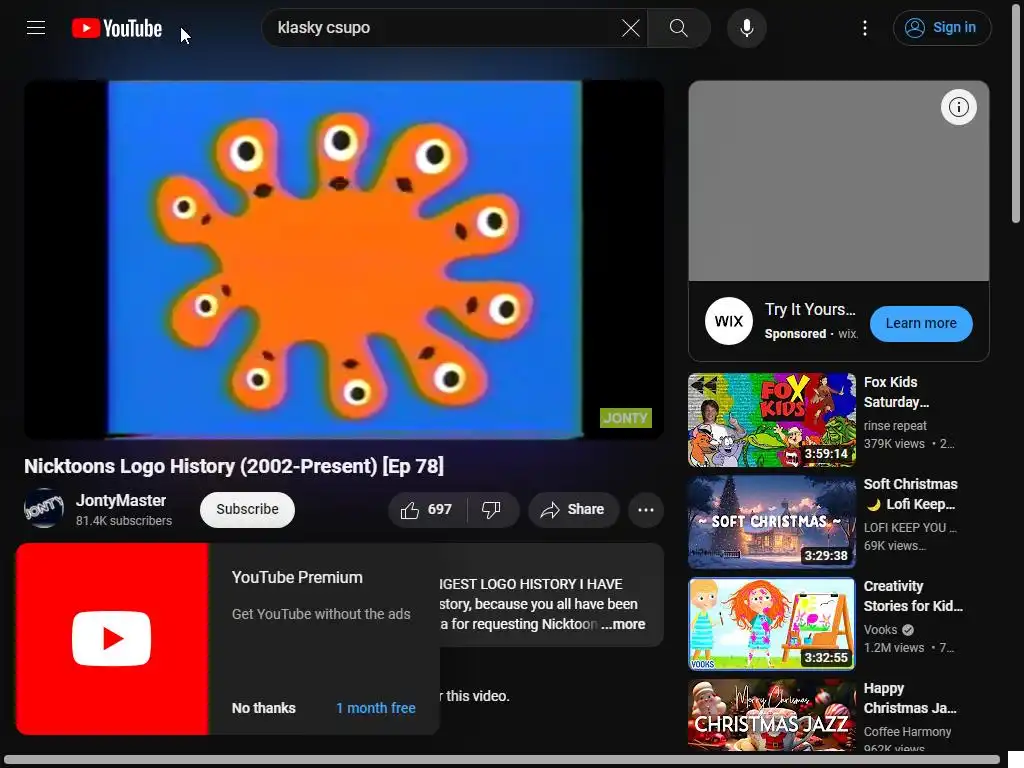The width and height of the screenshot is (1024, 768).
Task: Open the Try It Yours... ad title
Action: pyautogui.click(x=810, y=310)
